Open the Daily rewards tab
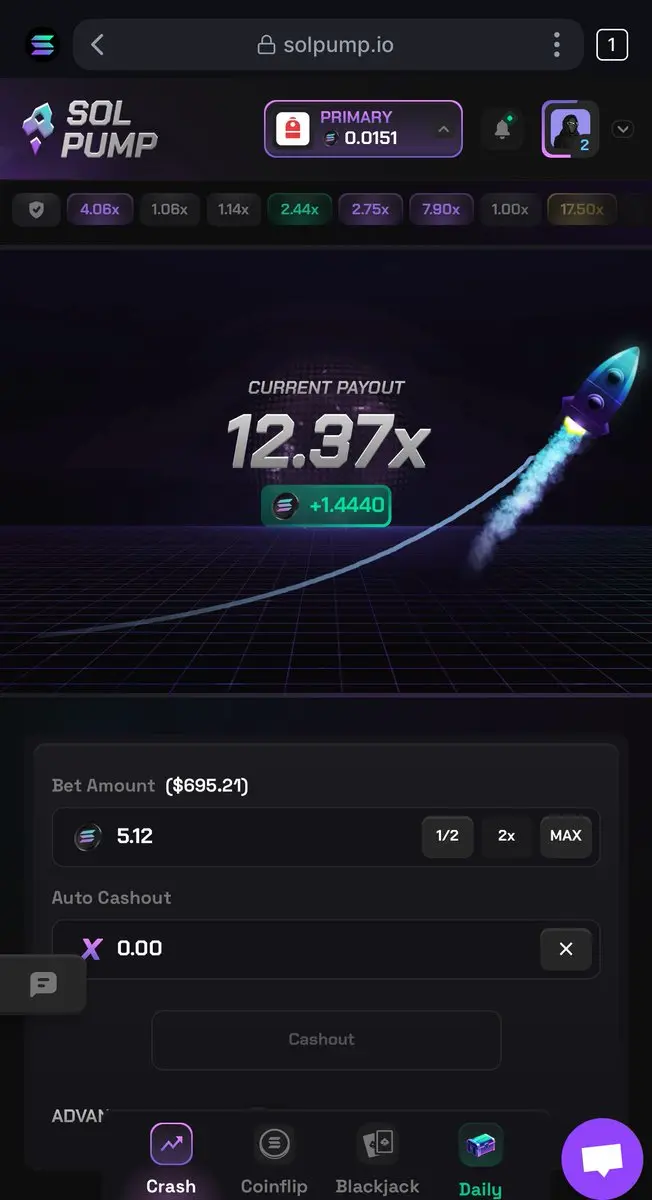The height and width of the screenshot is (1200, 652). (x=480, y=1160)
